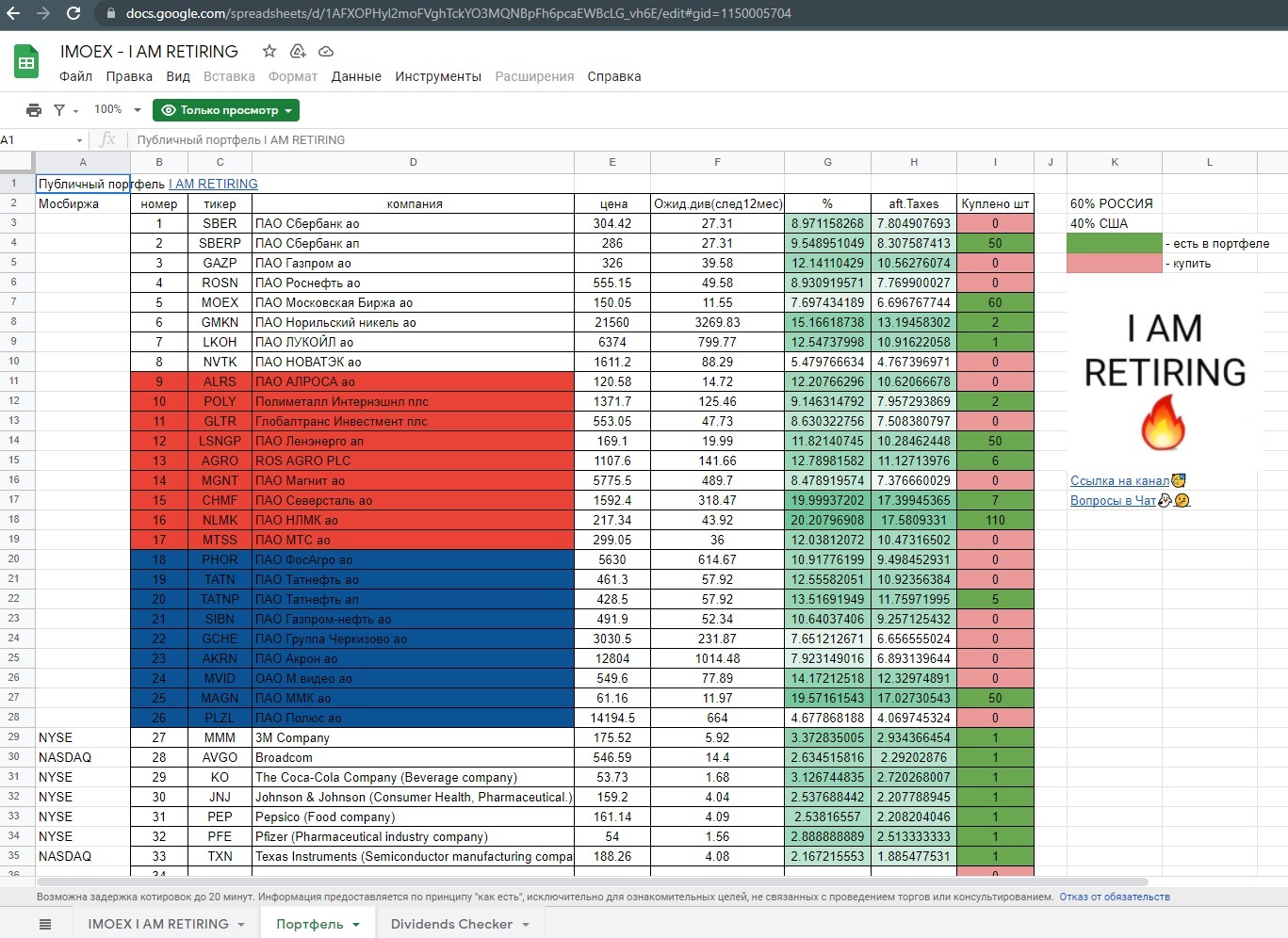Click the SBER ticker cell
The width and height of the screenshot is (1288, 938).
220,223
